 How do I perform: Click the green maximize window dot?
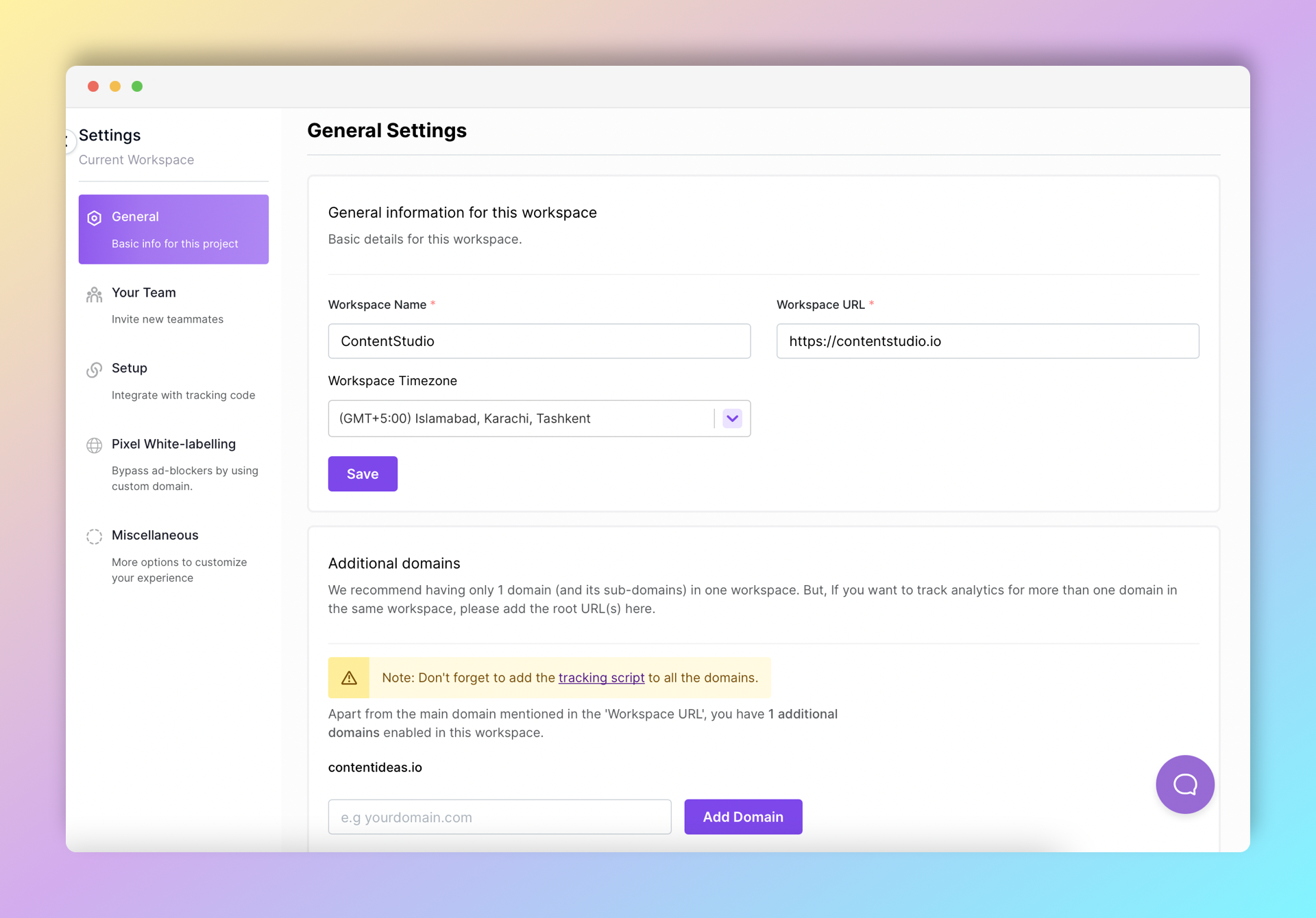coord(137,86)
